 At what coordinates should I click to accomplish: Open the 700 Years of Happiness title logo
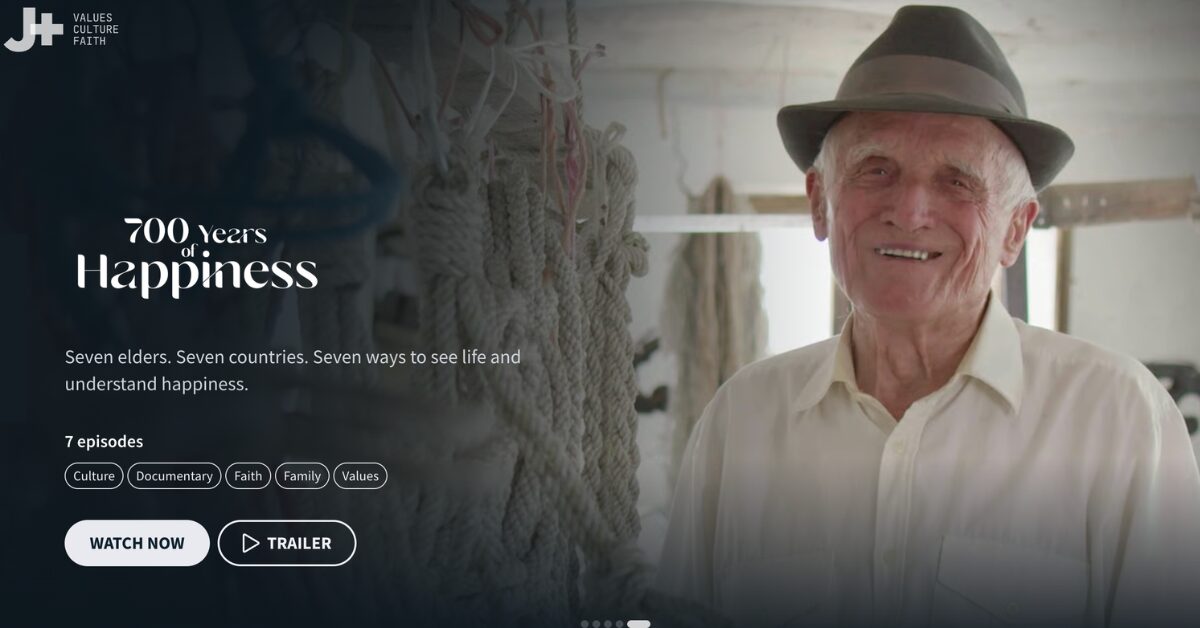click(x=197, y=256)
